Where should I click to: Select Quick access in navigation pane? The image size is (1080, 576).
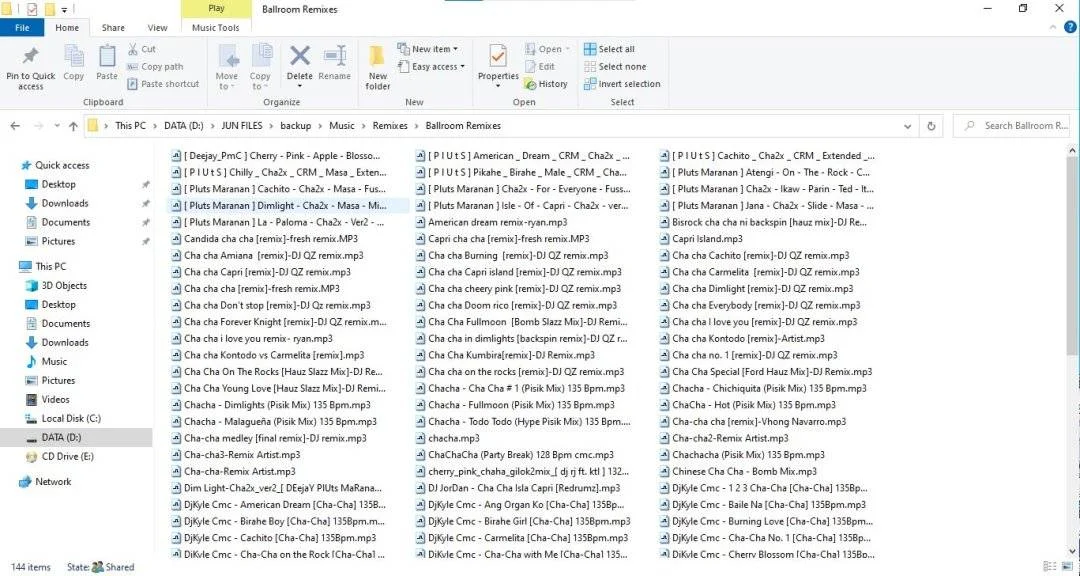click(x=55, y=165)
